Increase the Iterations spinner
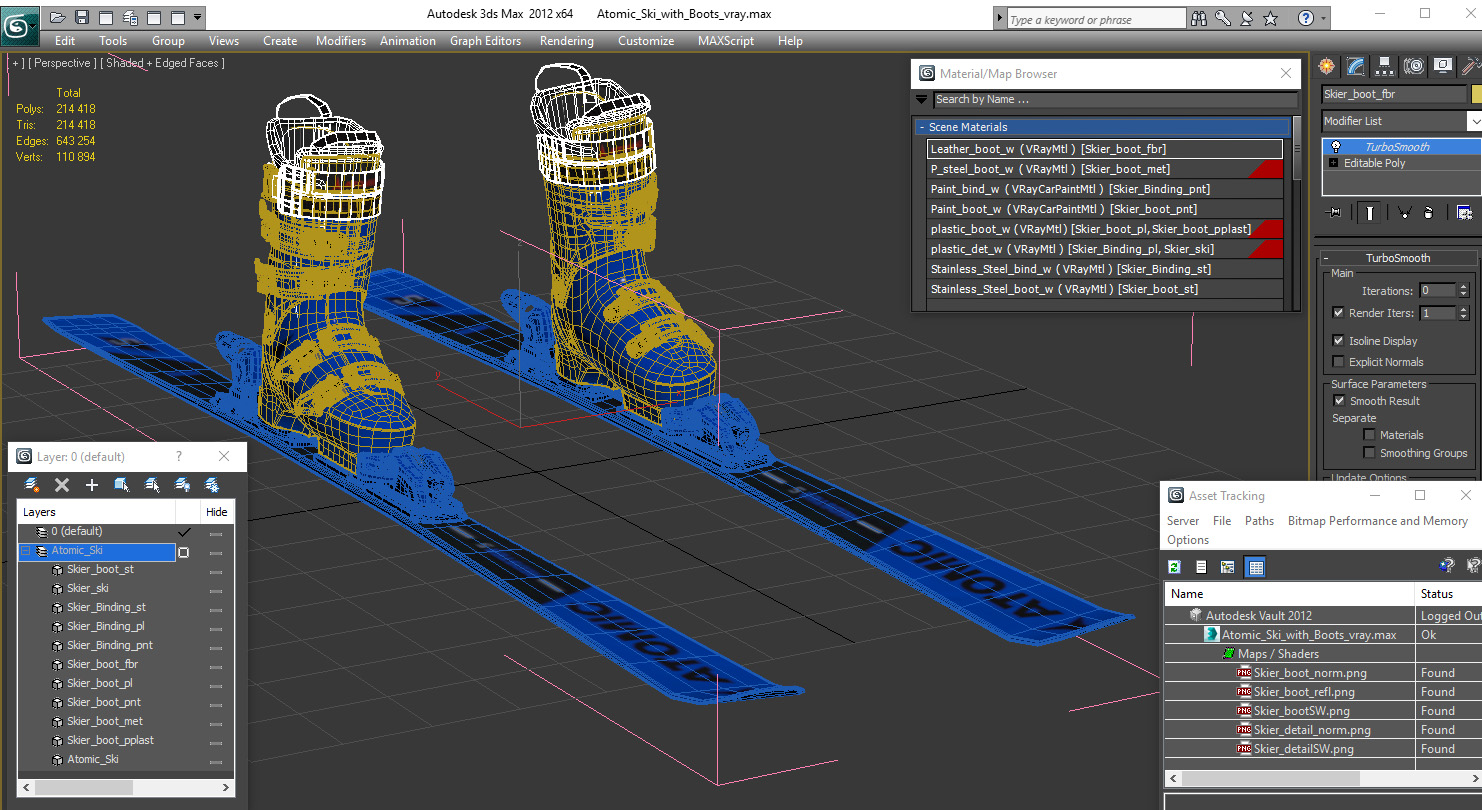The image size is (1482, 810). (x=1464, y=287)
